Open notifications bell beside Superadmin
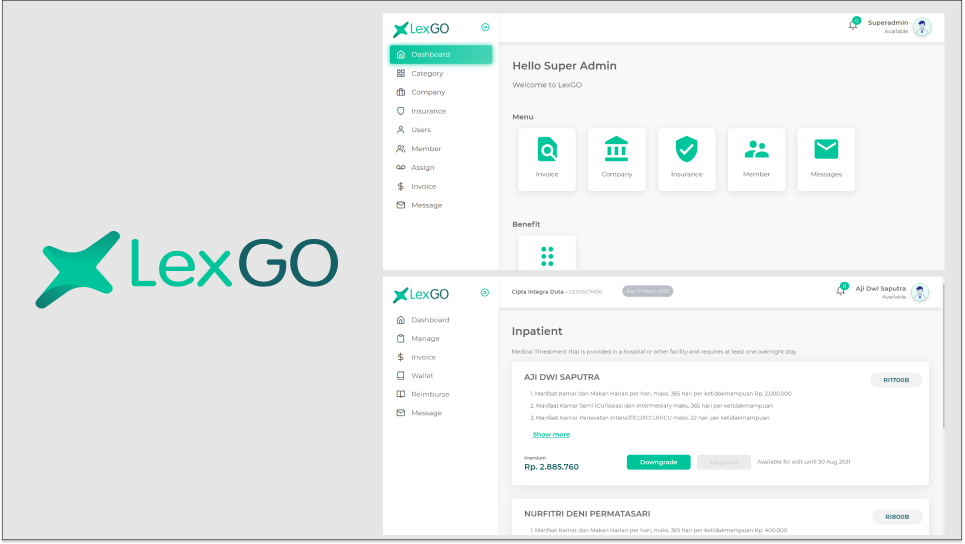 [853, 25]
